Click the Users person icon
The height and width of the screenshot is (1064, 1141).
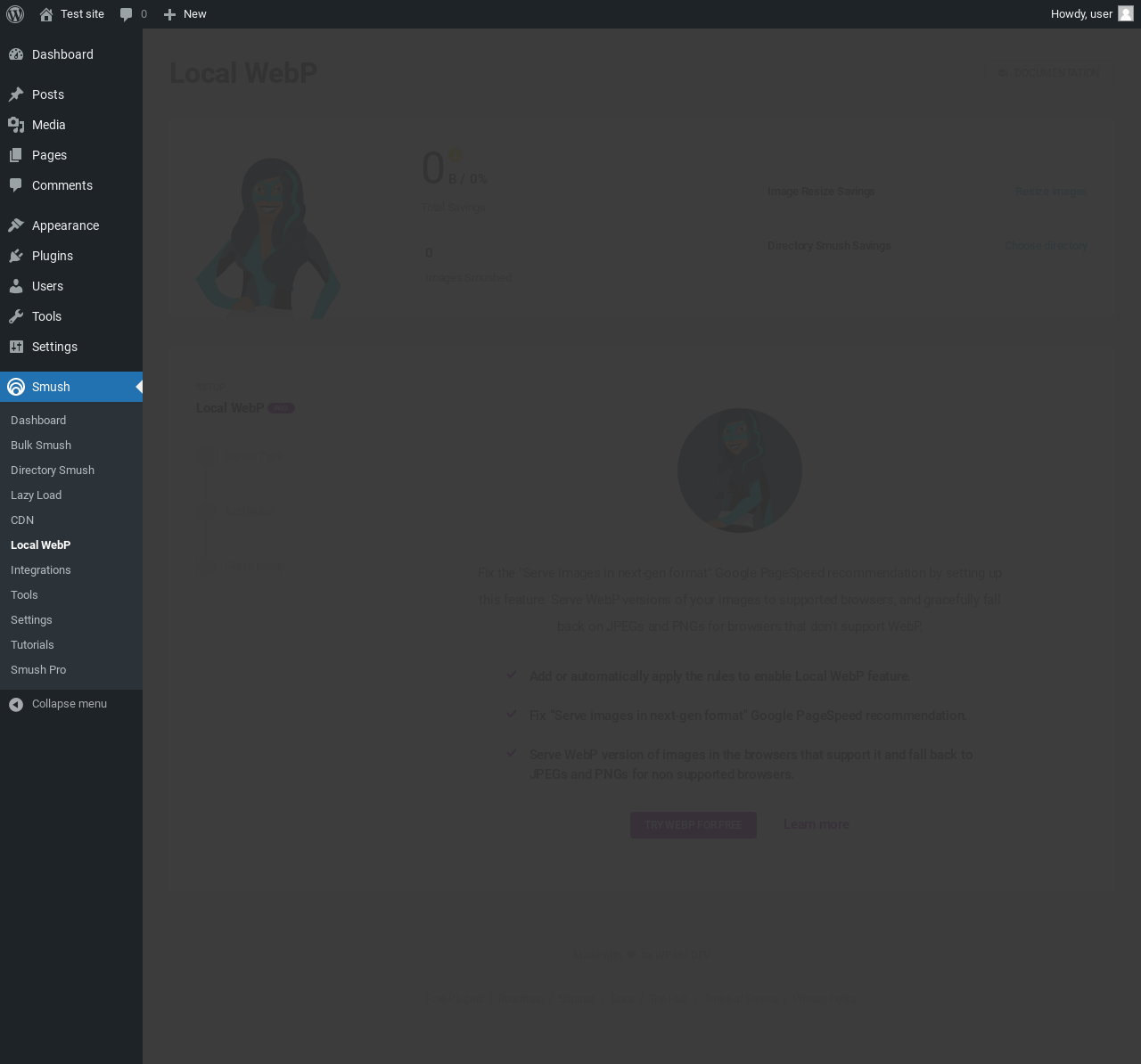16,286
